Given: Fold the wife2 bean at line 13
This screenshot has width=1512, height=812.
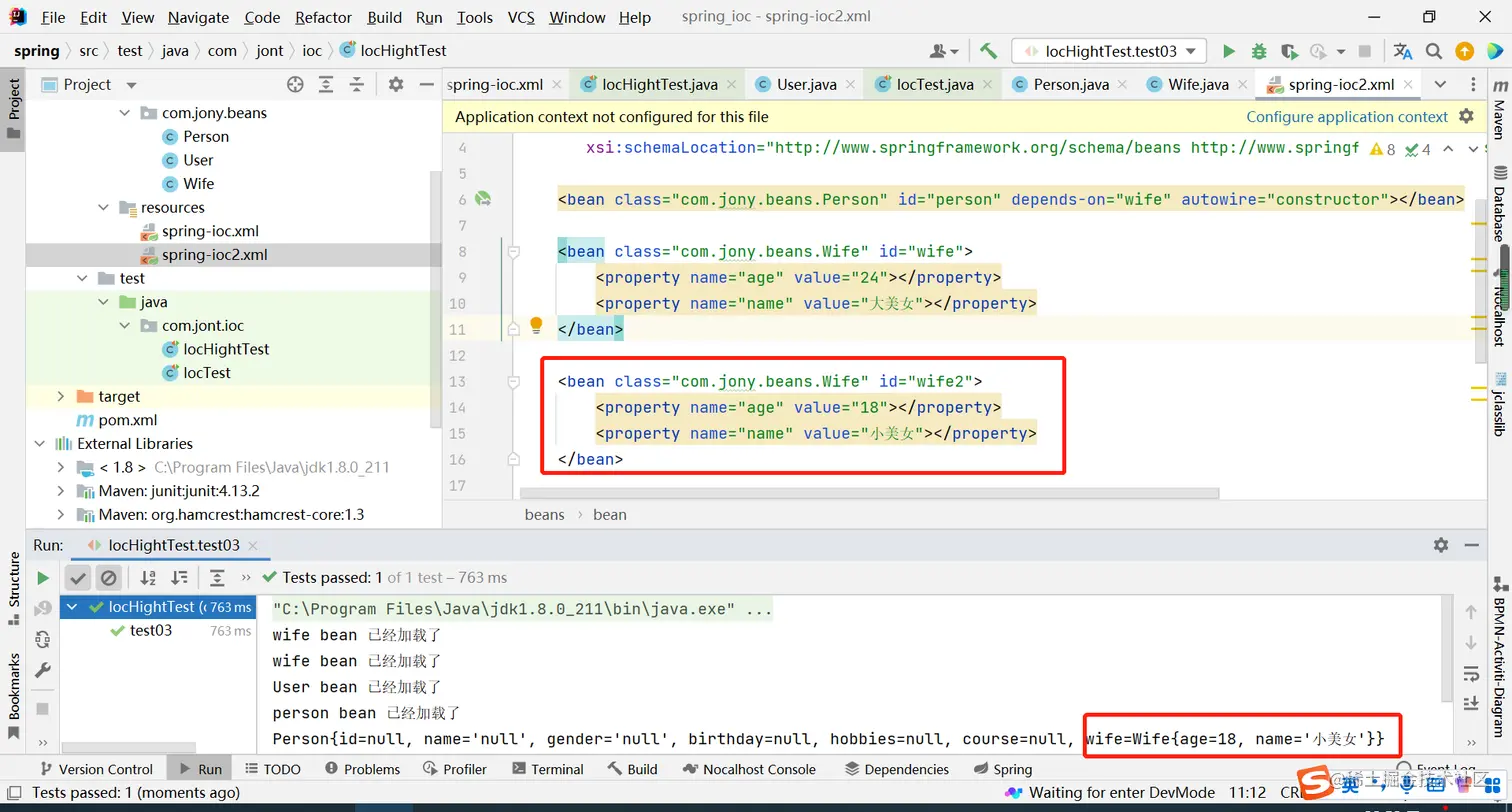Looking at the screenshot, I should pyautogui.click(x=514, y=381).
